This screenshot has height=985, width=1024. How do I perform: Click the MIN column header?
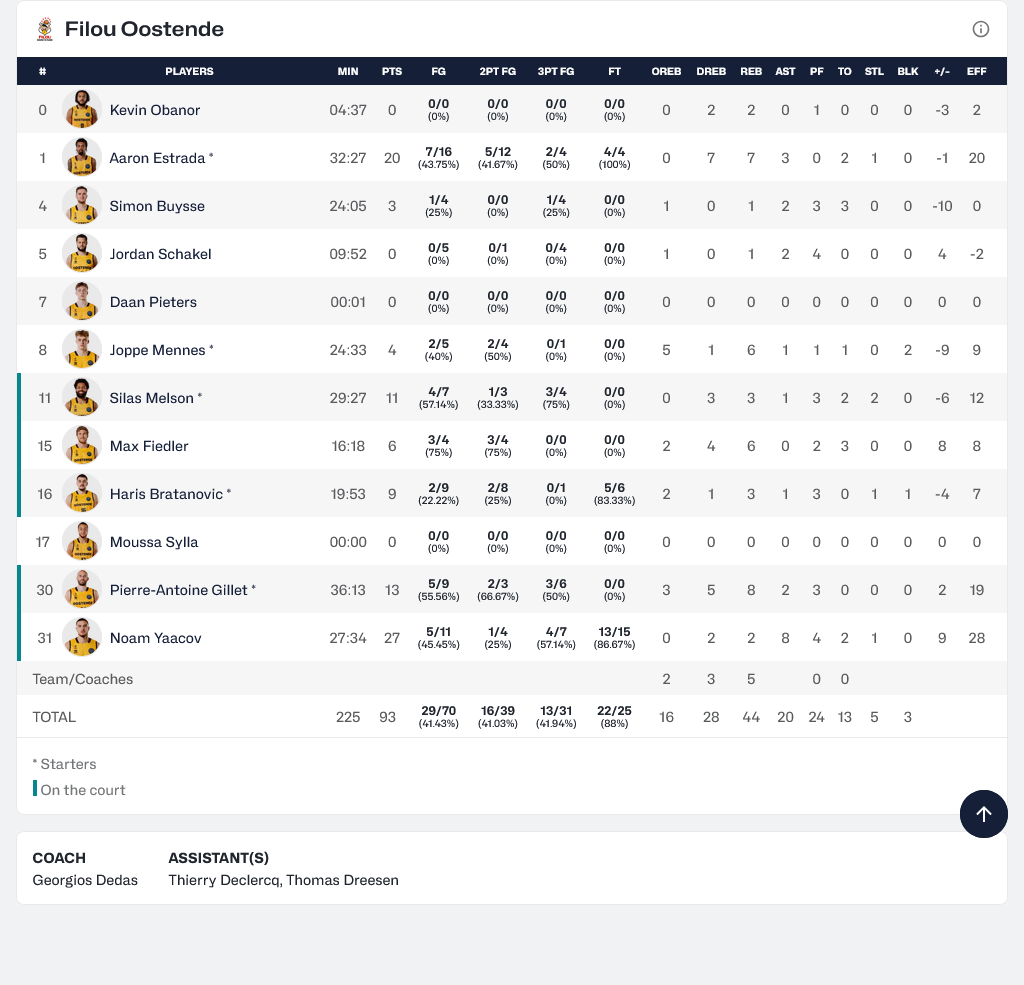[x=348, y=71]
